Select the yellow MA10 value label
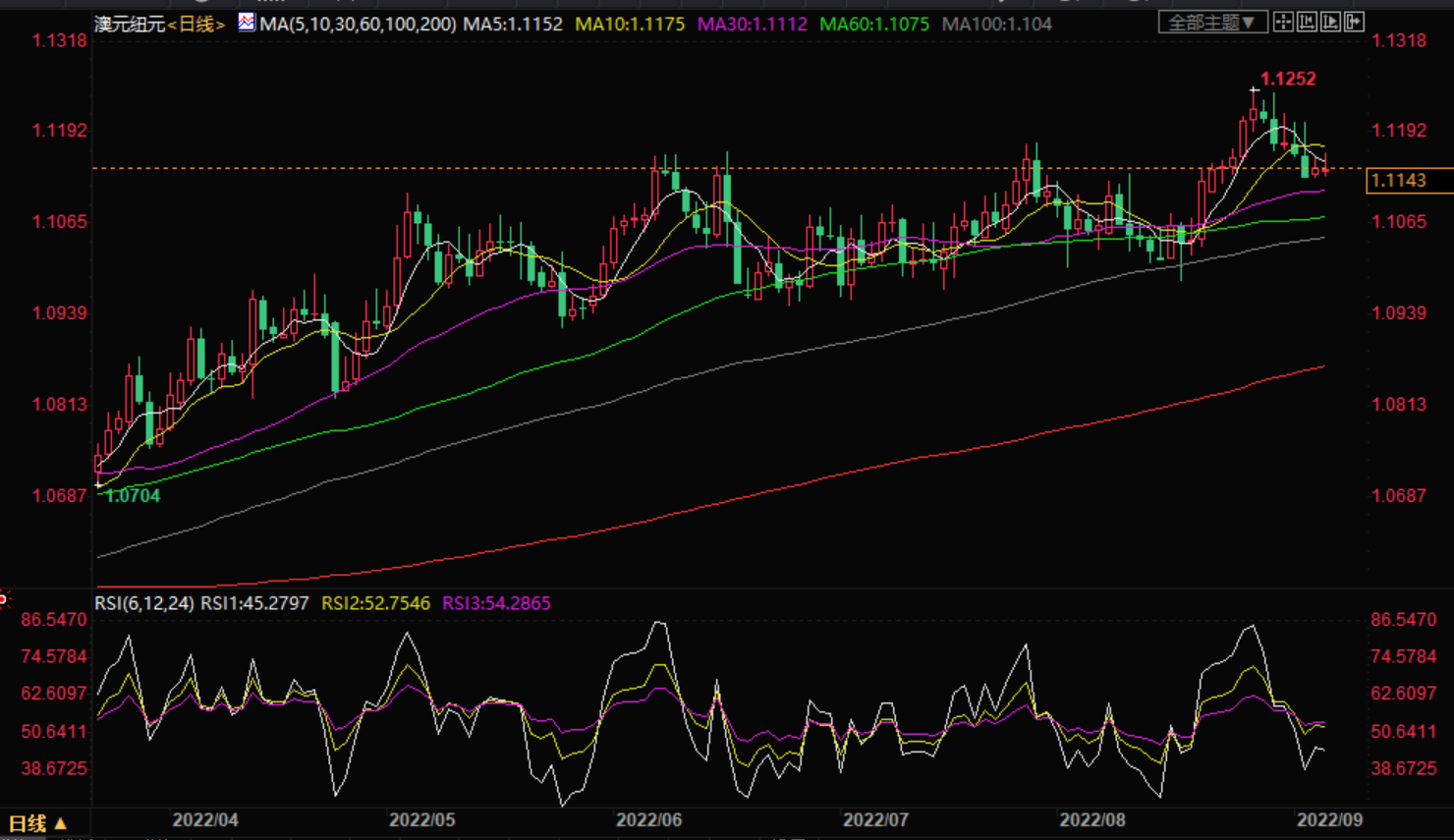This screenshot has width=1454, height=840. coord(630,24)
